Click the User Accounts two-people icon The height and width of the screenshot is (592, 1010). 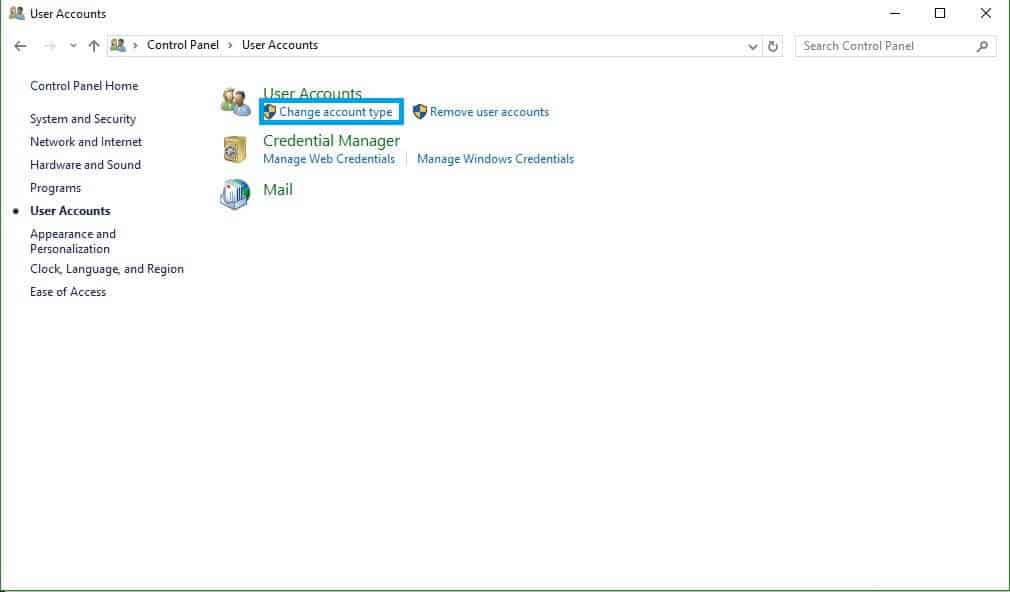(x=236, y=100)
